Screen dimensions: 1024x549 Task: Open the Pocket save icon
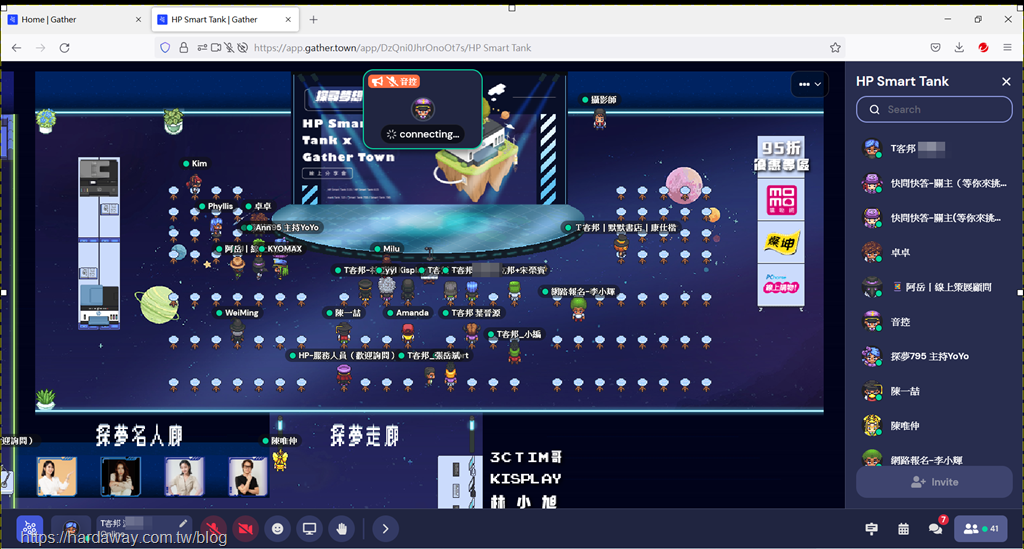(x=936, y=48)
